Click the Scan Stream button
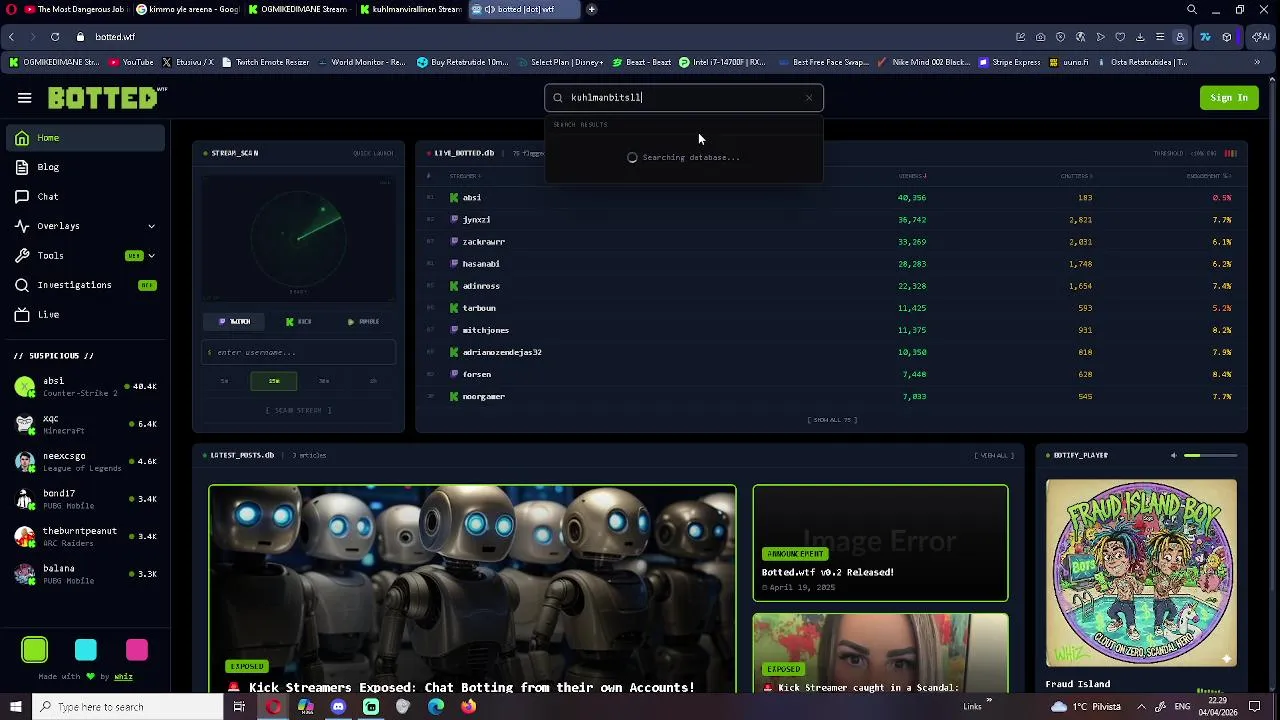 point(298,410)
